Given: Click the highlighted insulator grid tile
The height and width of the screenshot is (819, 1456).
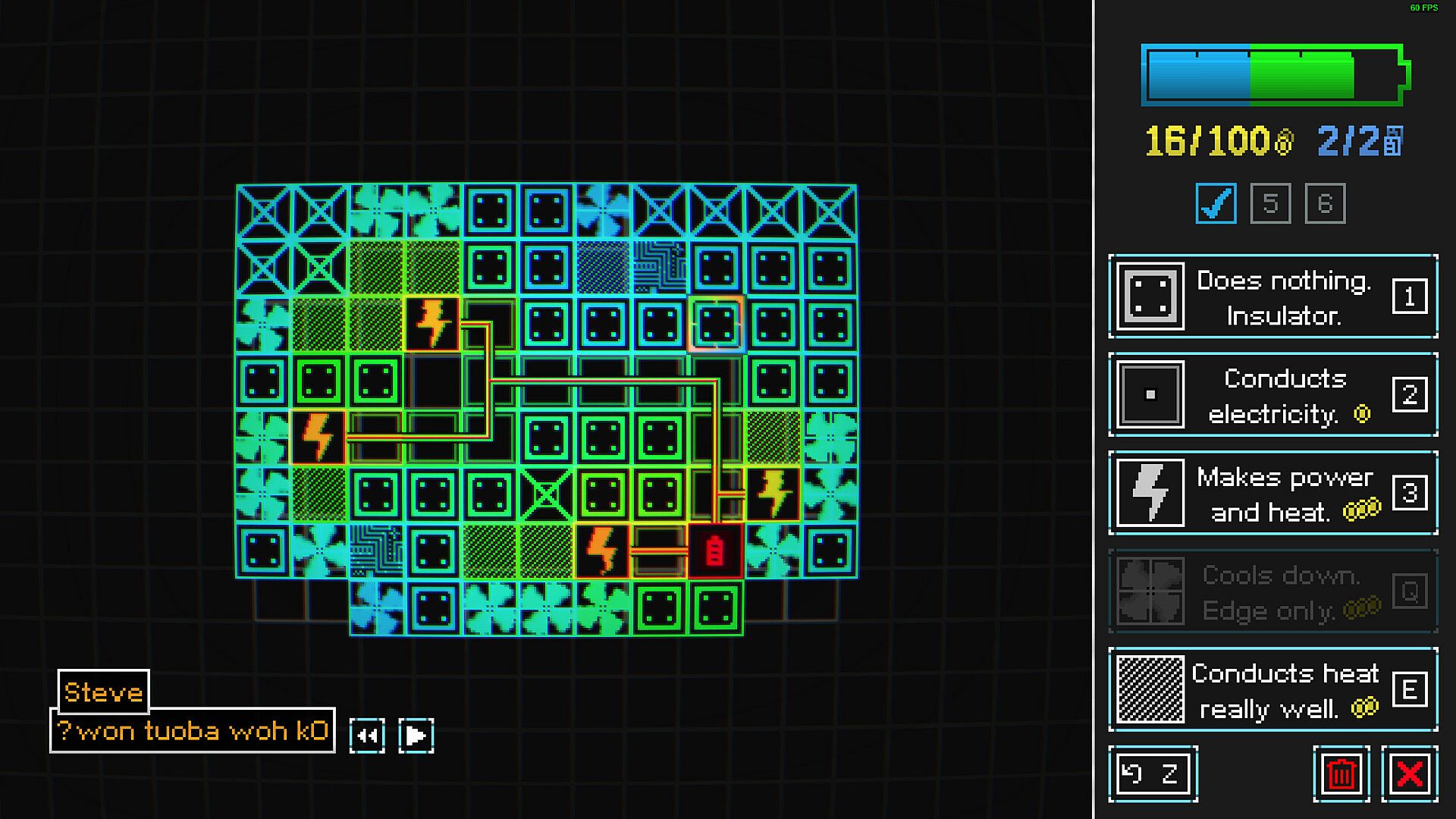Looking at the screenshot, I should (x=716, y=325).
